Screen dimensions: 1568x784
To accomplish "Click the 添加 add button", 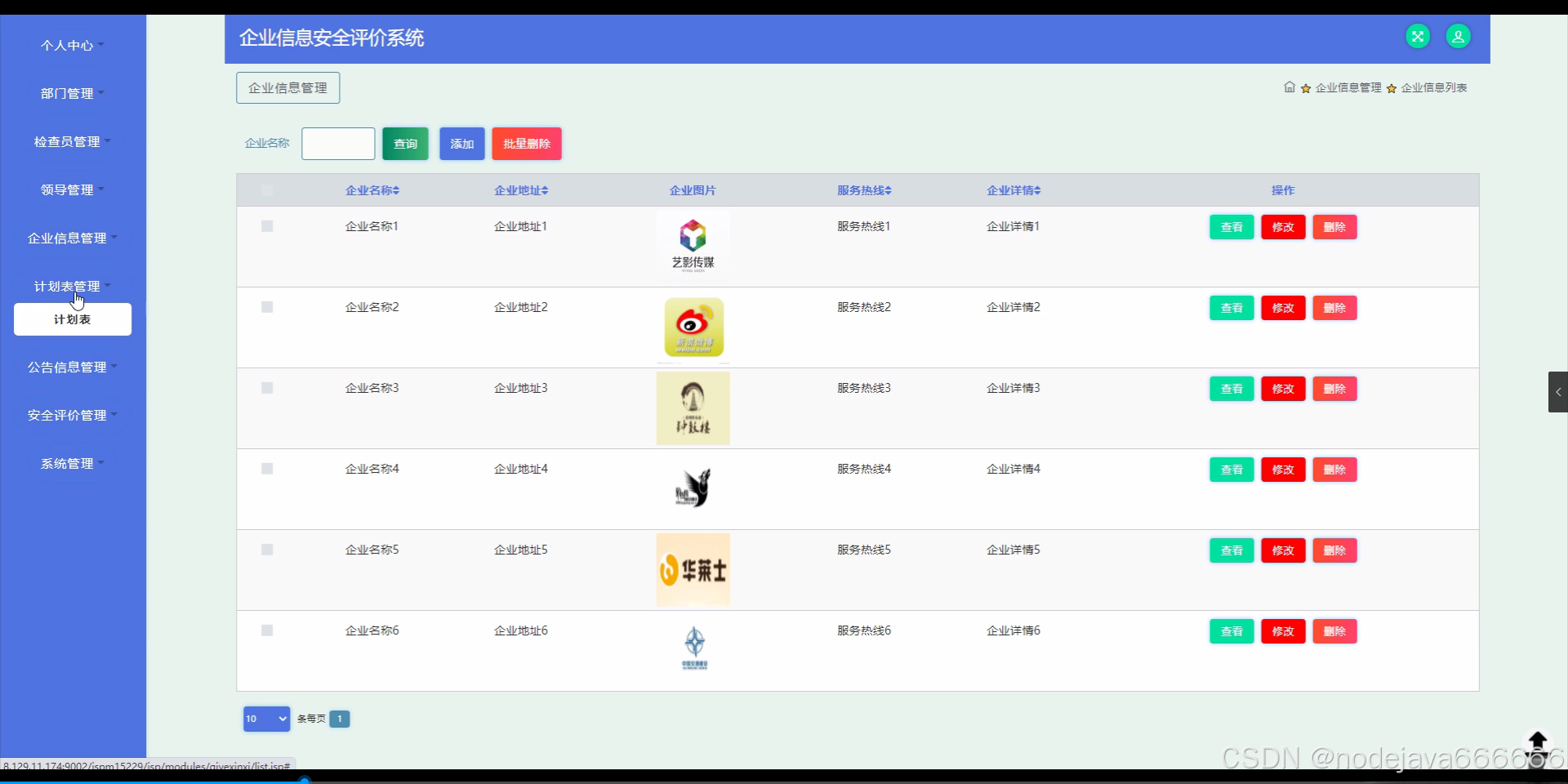I will tap(462, 144).
